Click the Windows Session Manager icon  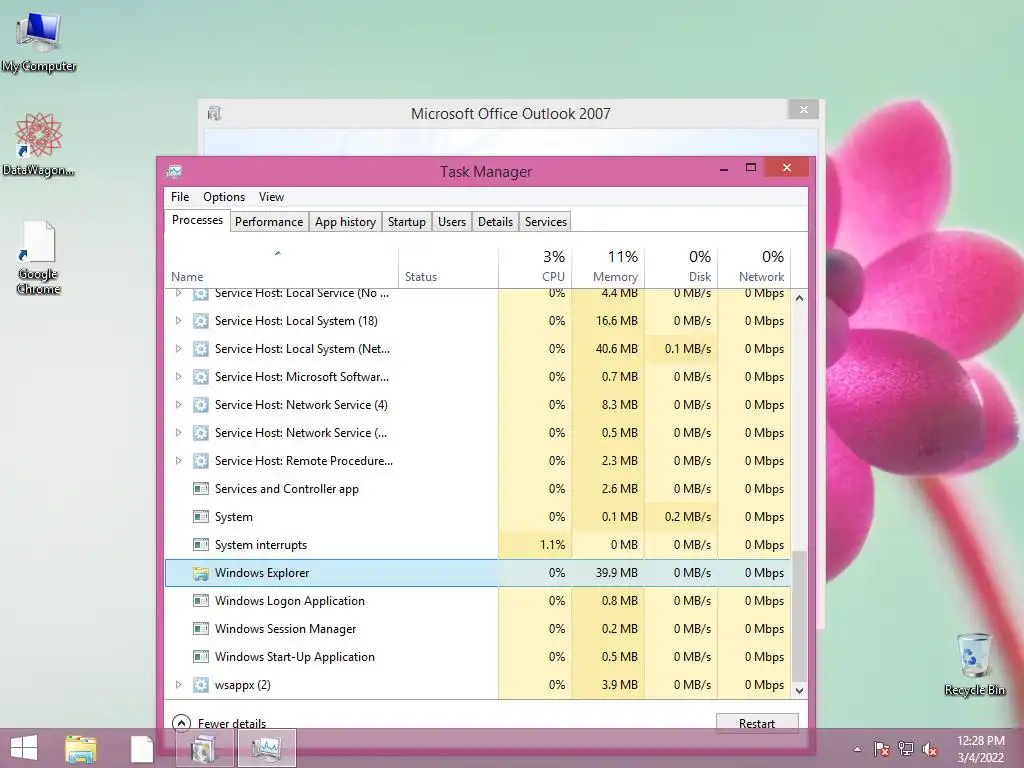[x=200, y=629]
